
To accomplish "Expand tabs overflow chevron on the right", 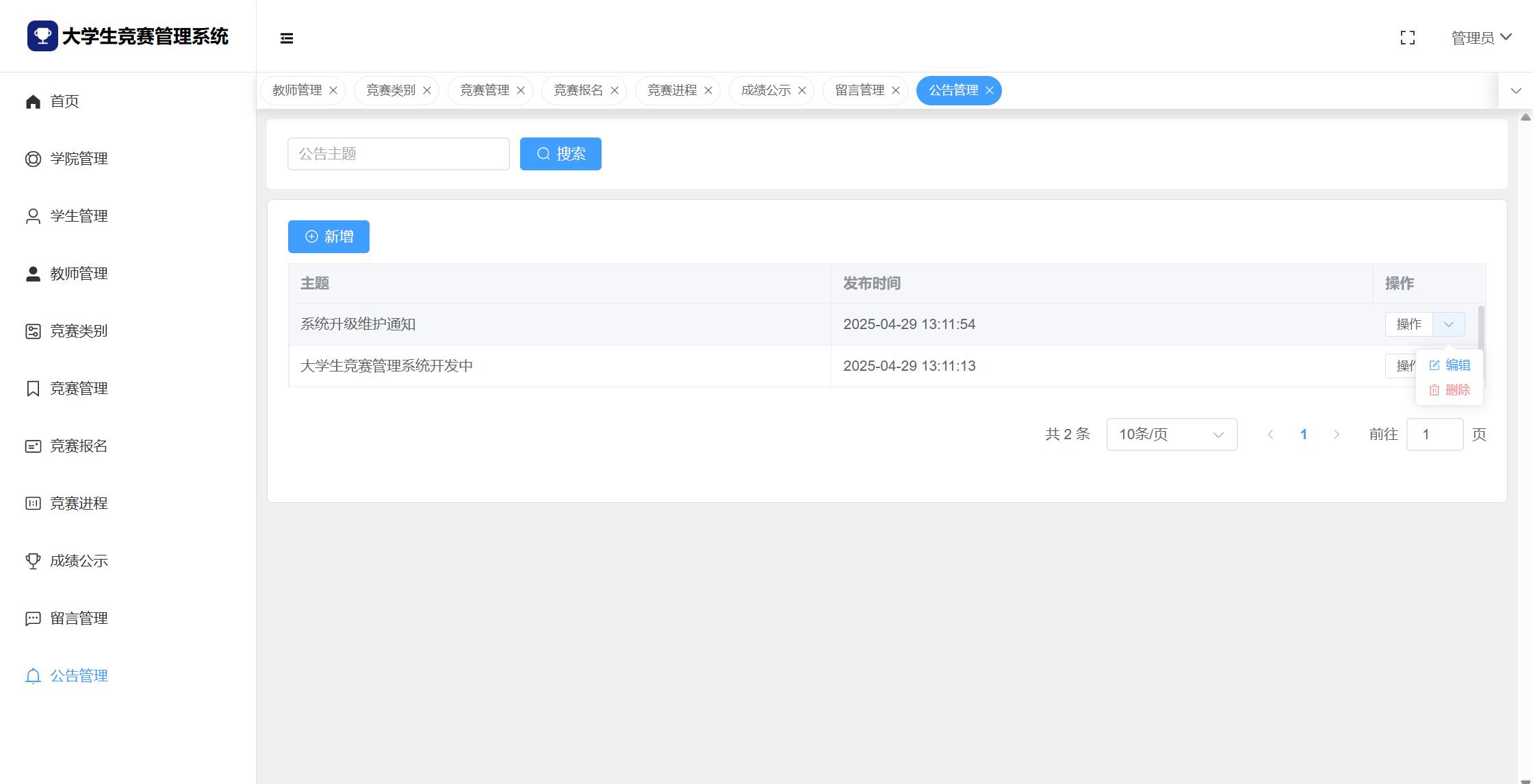I will tap(1516, 90).
